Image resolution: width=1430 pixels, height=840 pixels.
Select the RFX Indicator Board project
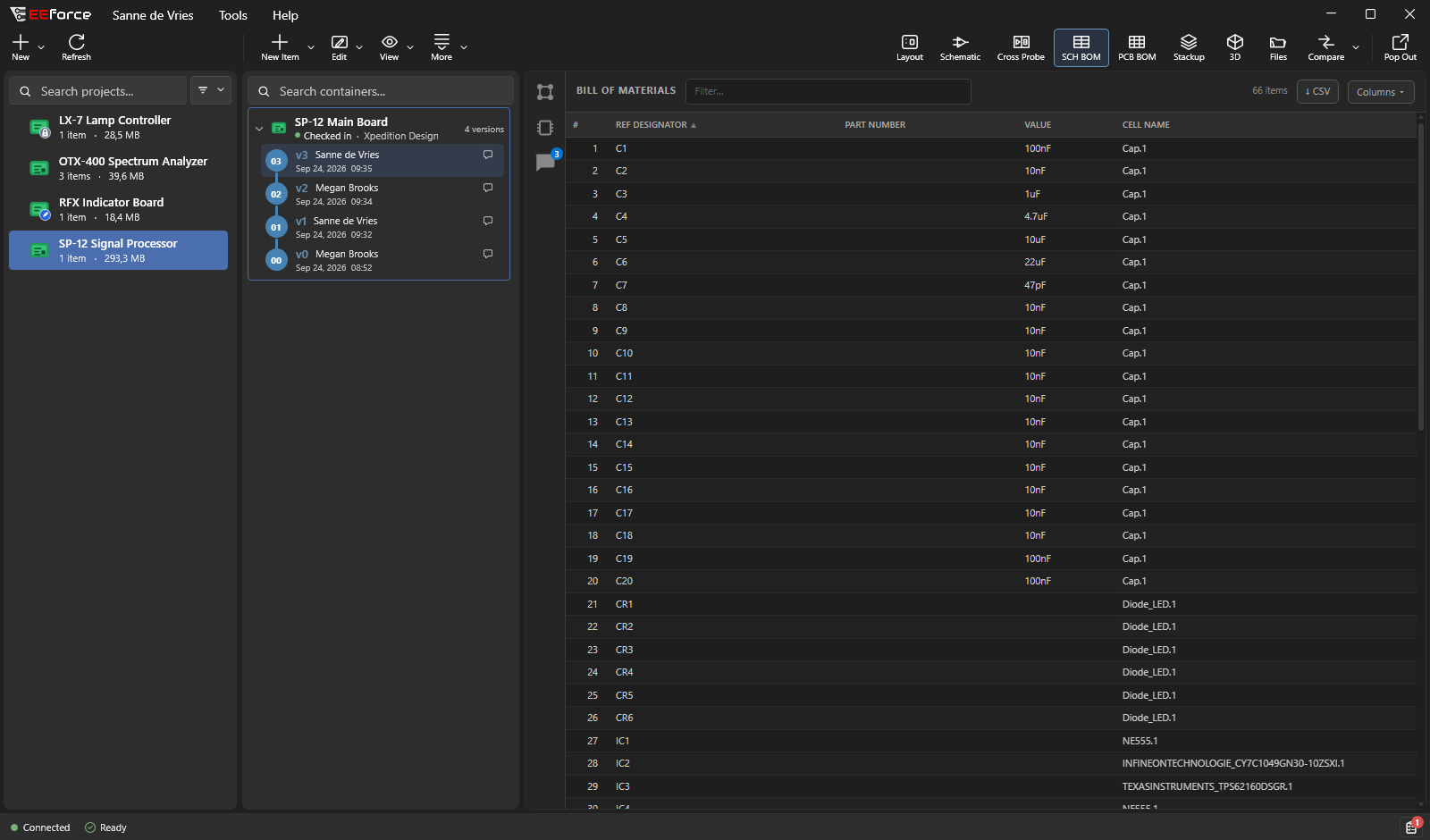click(x=118, y=209)
